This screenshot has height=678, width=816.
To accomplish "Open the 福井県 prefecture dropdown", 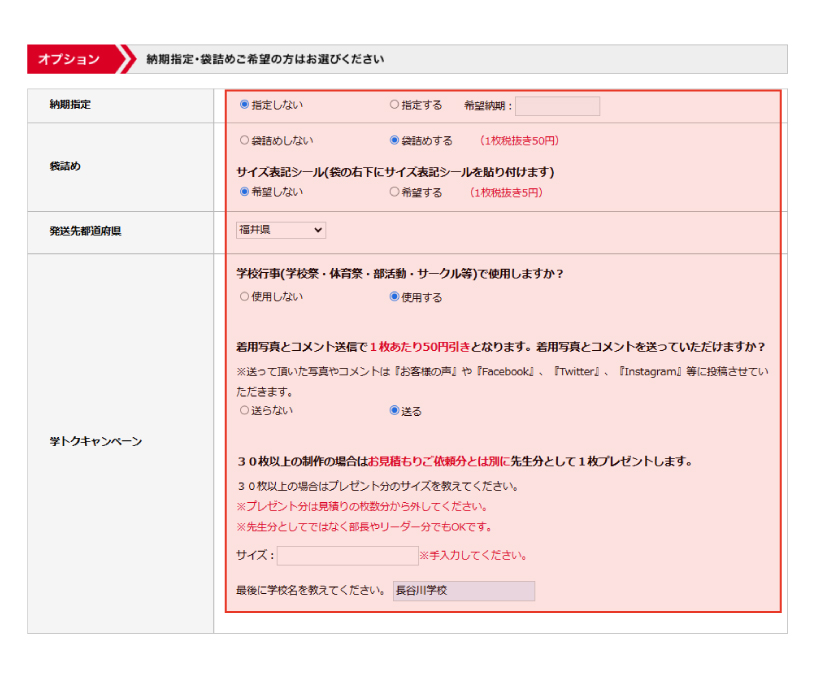I will (280, 230).
